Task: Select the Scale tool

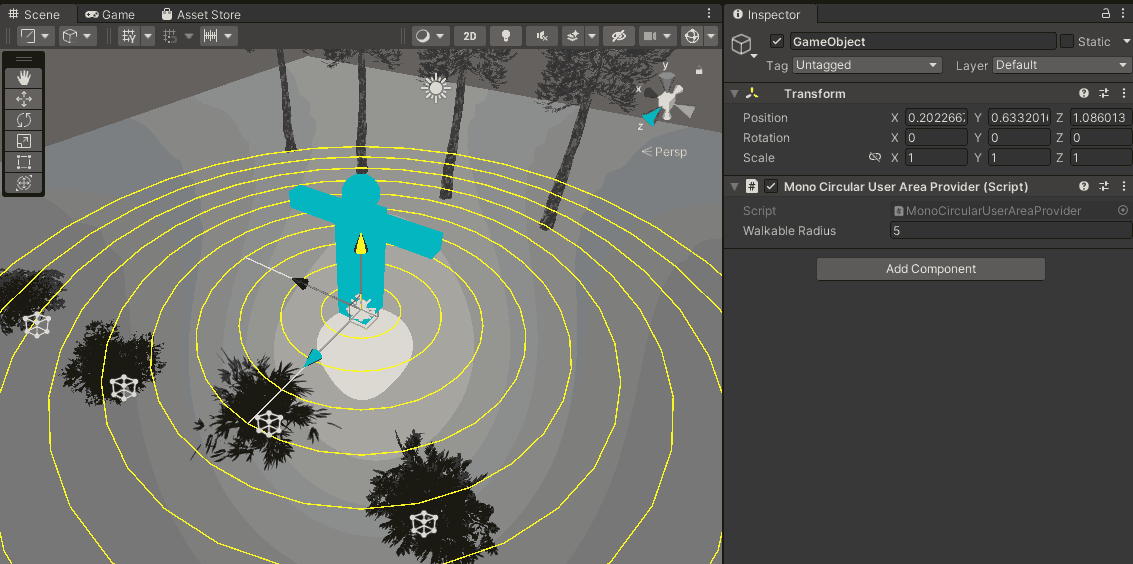Action: (24, 141)
